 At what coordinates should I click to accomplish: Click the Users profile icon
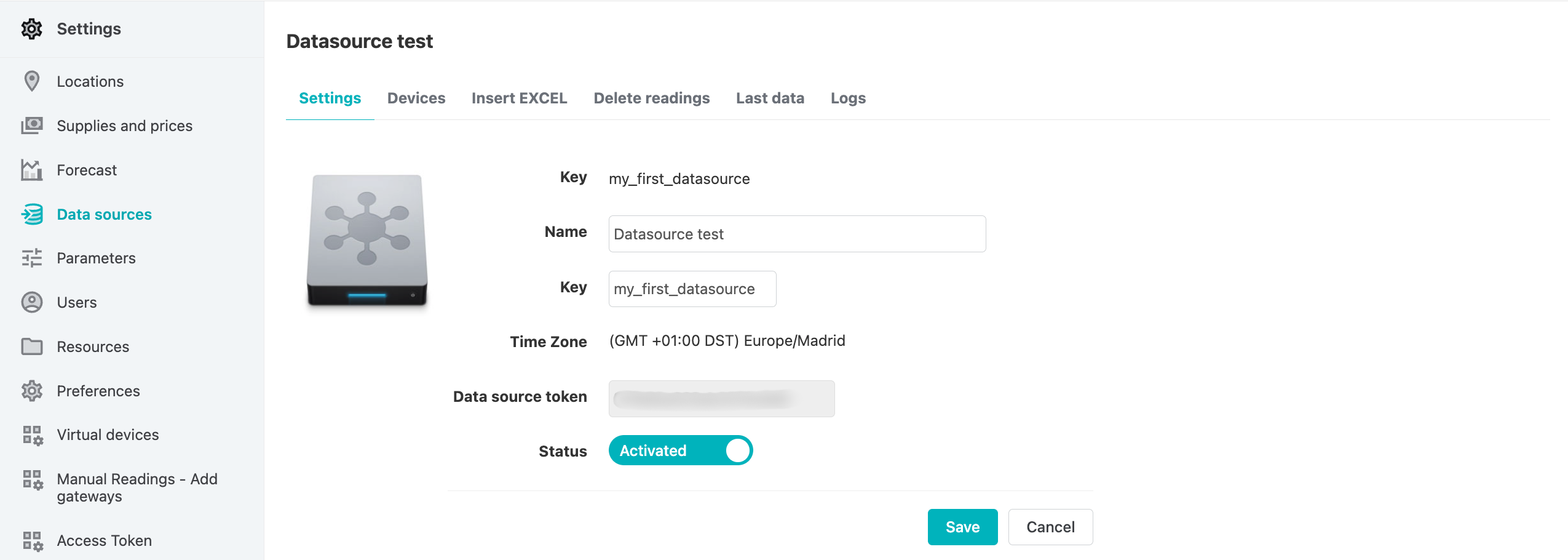pos(31,302)
